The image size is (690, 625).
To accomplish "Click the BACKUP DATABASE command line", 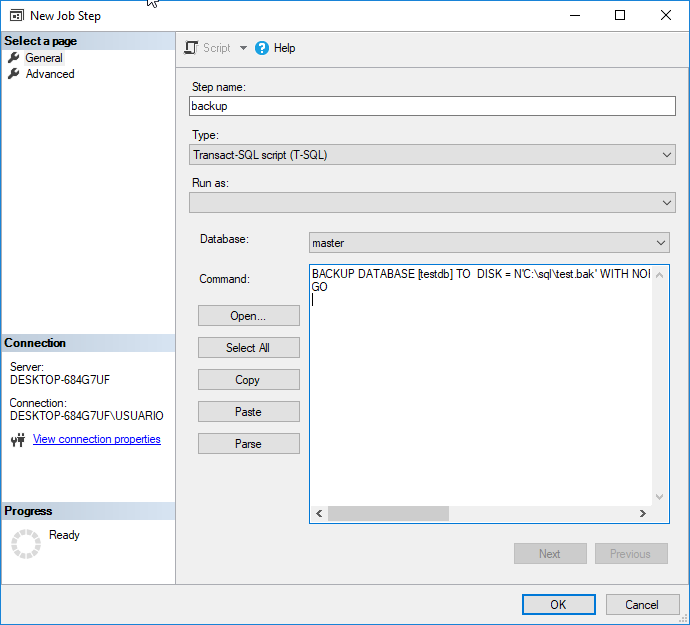I will (481, 274).
